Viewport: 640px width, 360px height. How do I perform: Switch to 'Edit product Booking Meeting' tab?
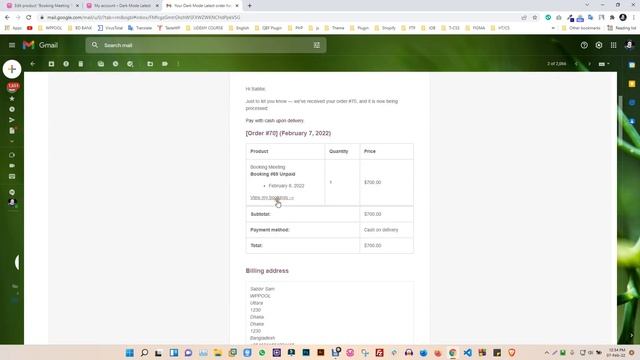[42, 6]
